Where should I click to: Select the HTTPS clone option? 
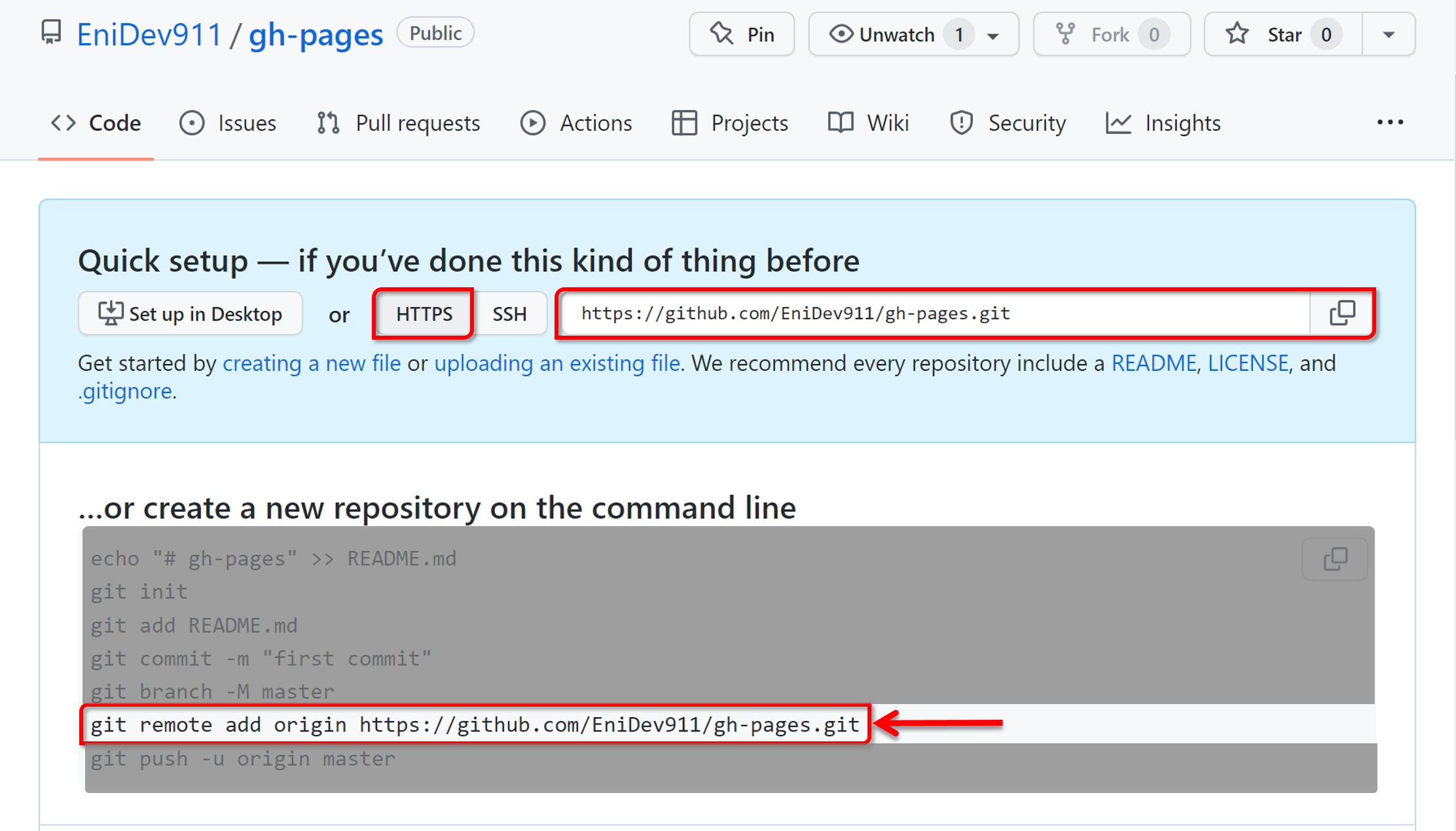424,314
